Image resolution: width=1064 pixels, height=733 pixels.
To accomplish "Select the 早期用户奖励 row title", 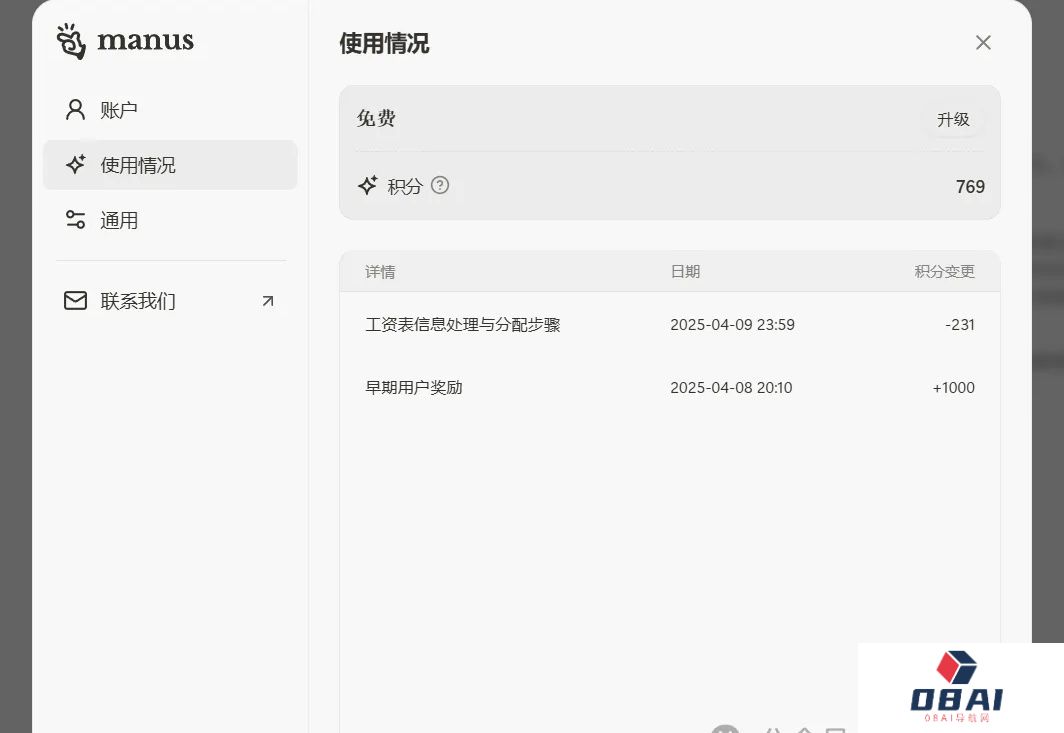I will point(414,388).
